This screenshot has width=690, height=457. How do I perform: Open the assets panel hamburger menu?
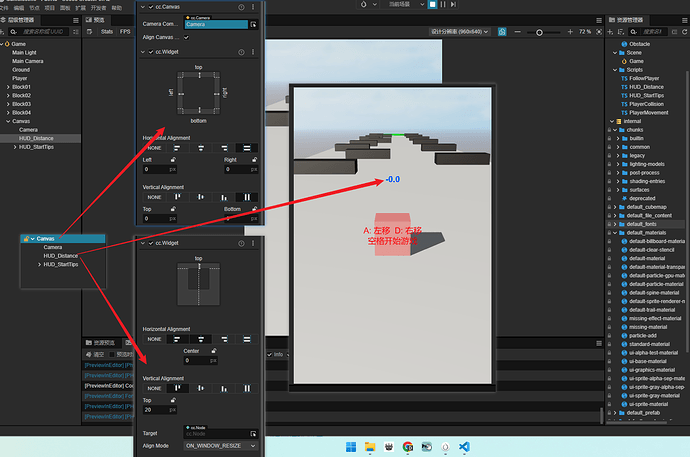(685, 20)
